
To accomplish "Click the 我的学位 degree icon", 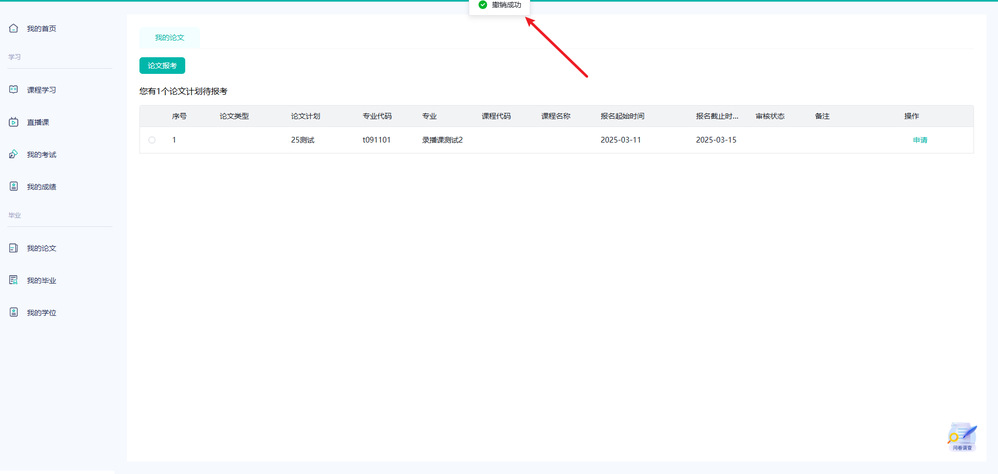I will (x=13, y=312).
